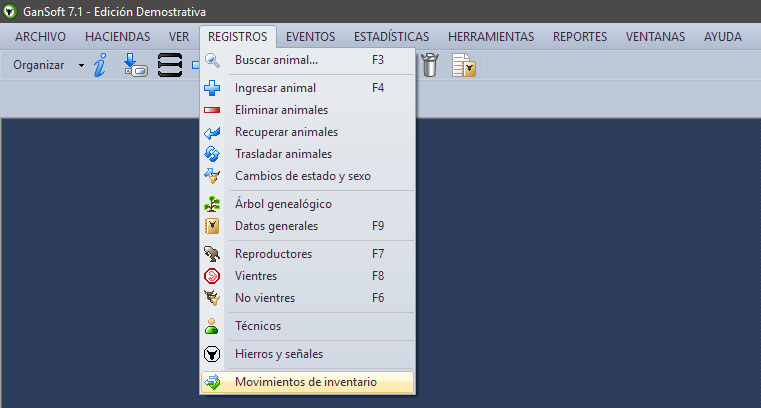
Task: Select 'Buscar animal...' menu entry
Action: [308, 60]
